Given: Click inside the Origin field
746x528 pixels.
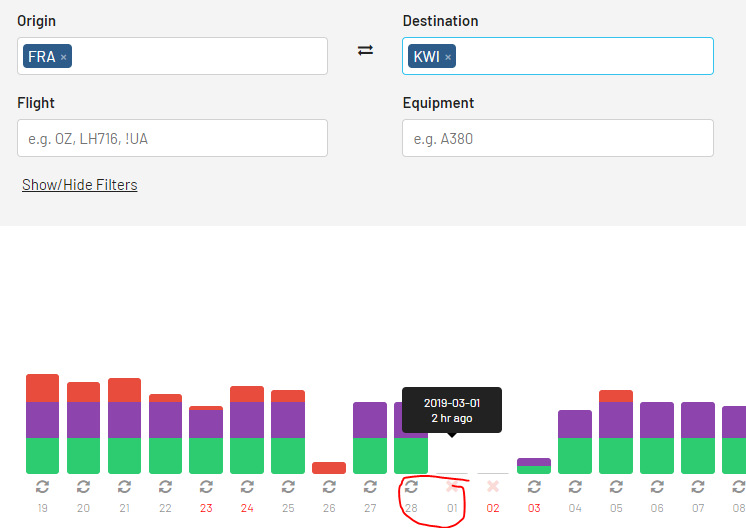Looking at the screenshot, I should pyautogui.click(x=200, y=56).
